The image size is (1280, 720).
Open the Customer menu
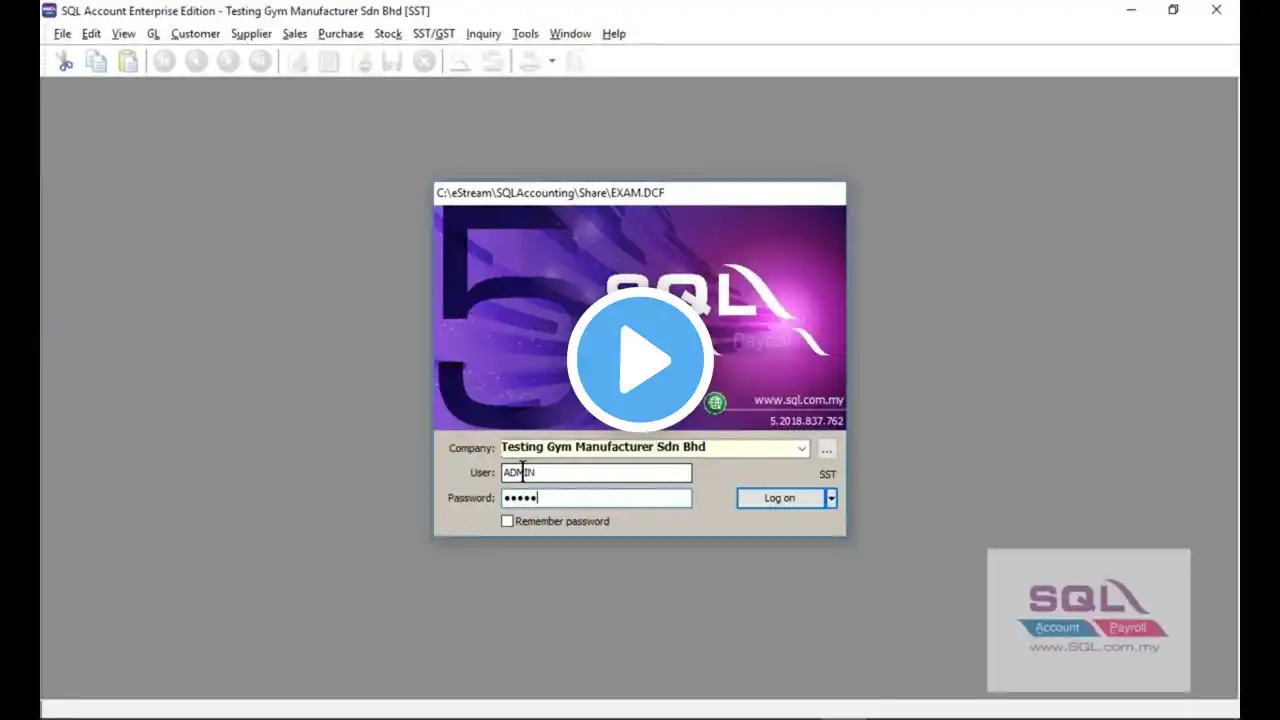point(195,34)
